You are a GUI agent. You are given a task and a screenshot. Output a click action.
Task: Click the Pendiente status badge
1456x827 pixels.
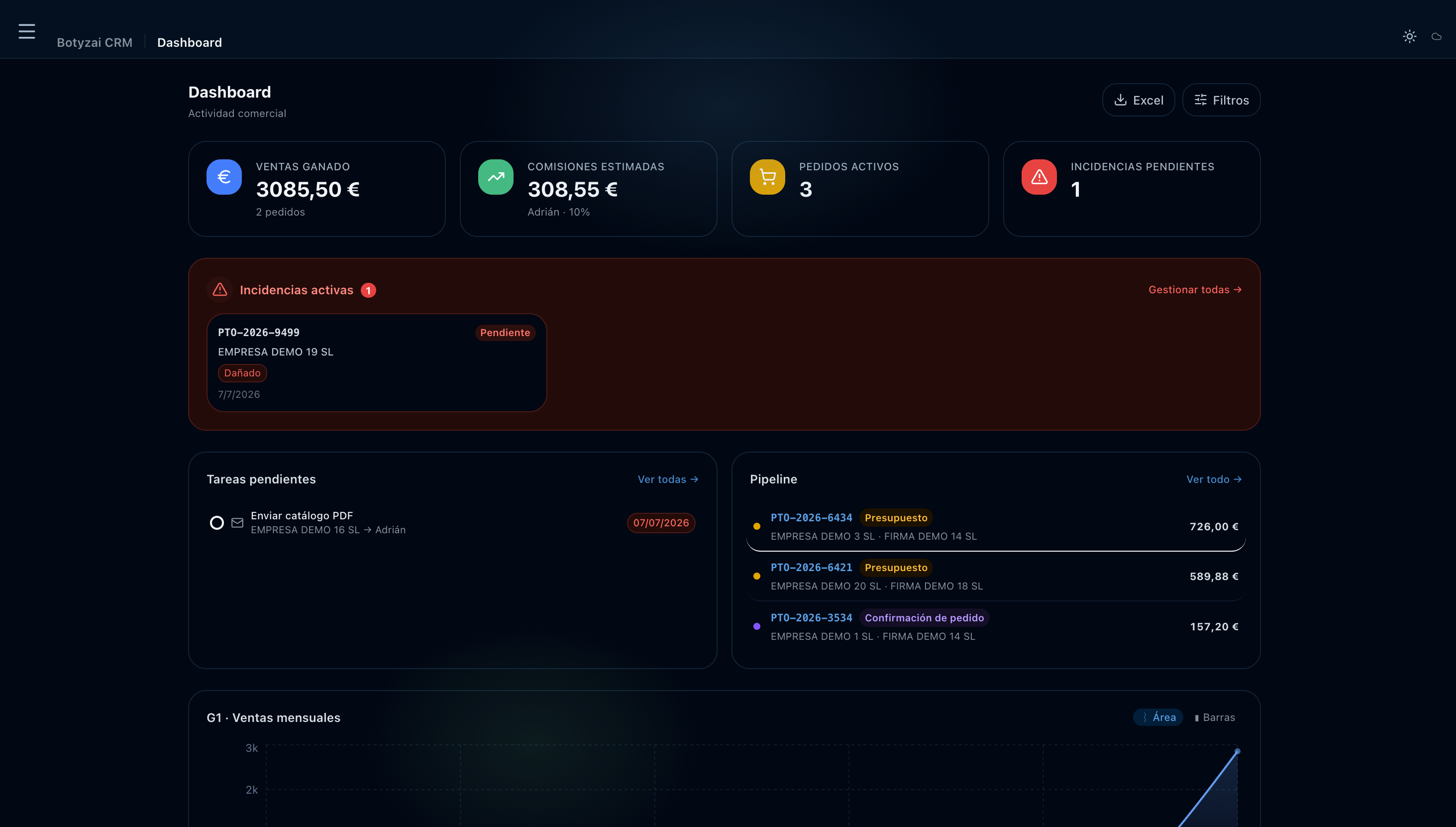pyautogui.click(x=505, y=333)
